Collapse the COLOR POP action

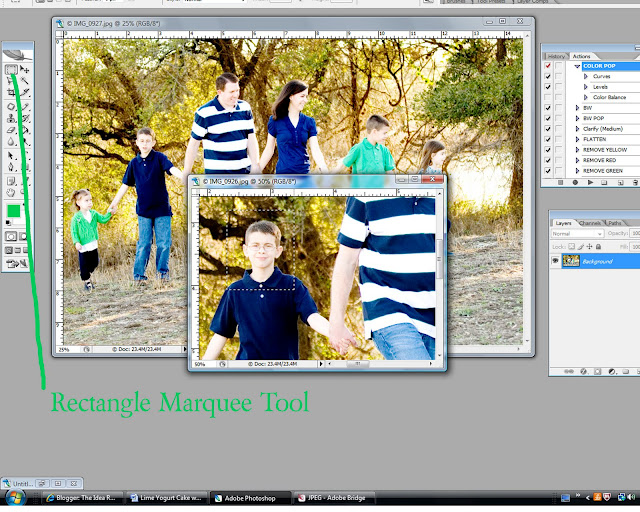[577, 66]
